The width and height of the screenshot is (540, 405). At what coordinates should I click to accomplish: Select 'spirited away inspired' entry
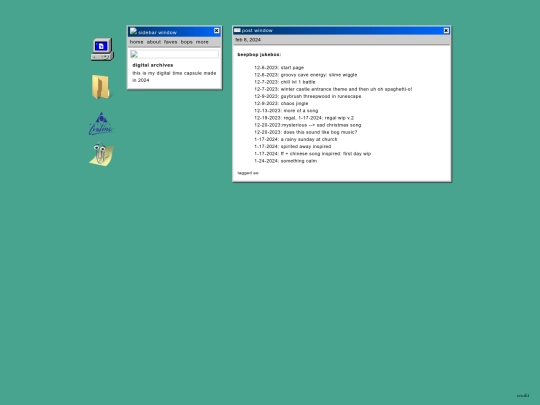click(x=293, y=147)
